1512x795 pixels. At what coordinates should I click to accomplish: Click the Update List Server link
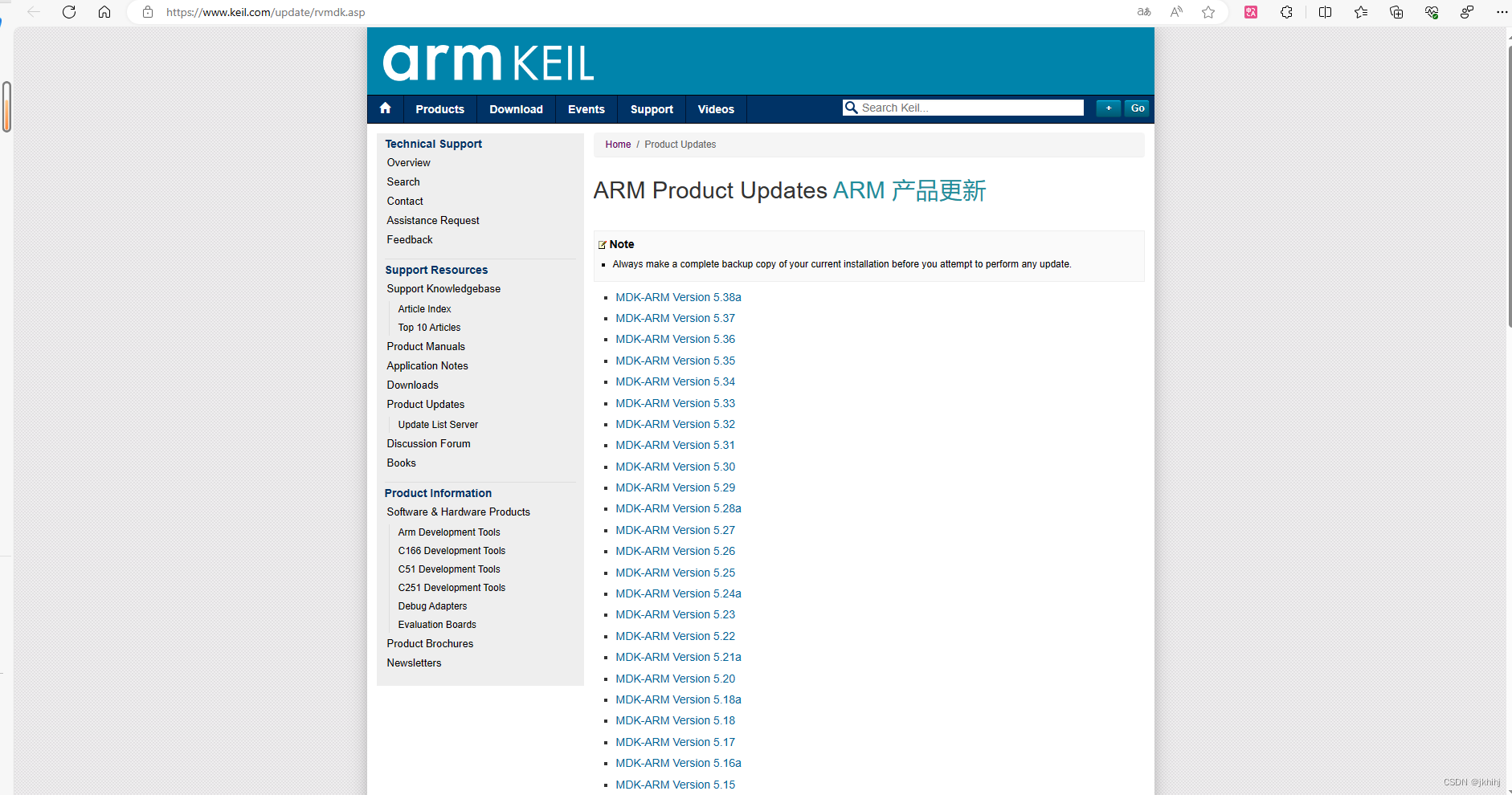point(438,424)
